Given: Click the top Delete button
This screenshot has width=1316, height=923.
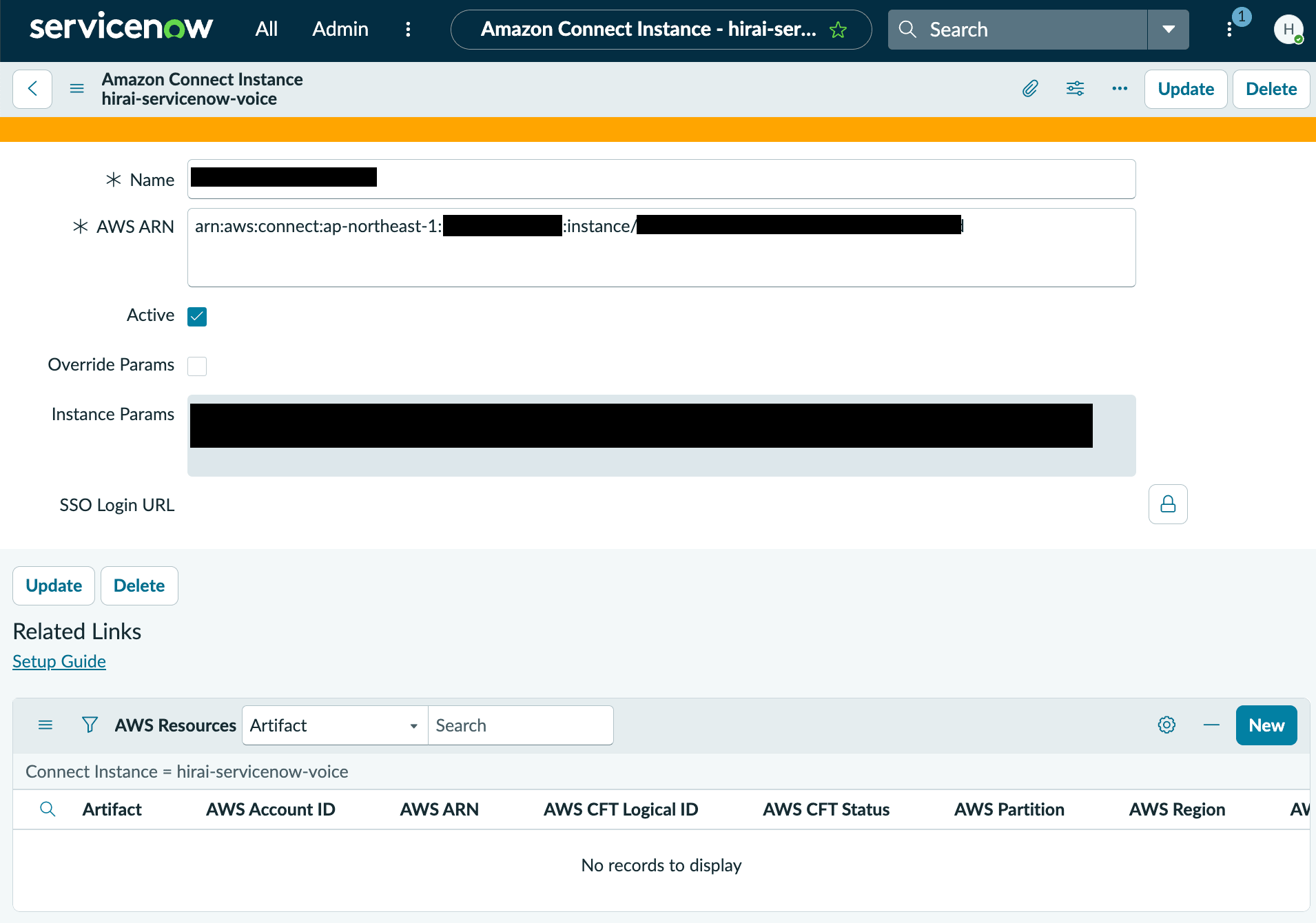Looking at the screenshot, I should click(1271, 89).
